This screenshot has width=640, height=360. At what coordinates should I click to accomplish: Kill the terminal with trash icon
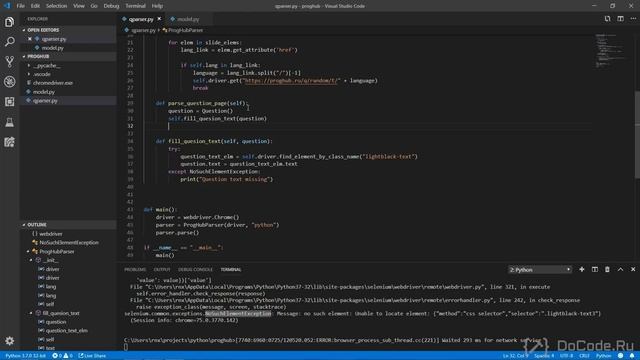point(607,269)
